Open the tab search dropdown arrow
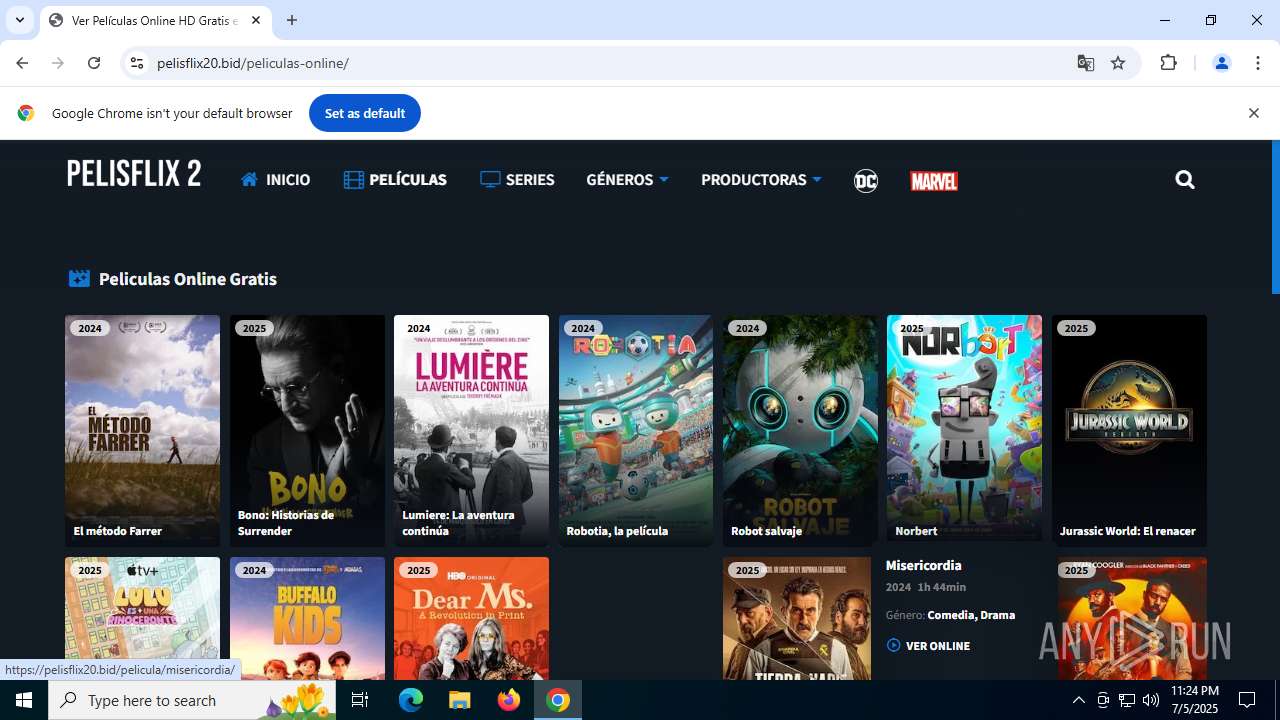This screenshot has width=1280, height=720. tap(19, 20)
